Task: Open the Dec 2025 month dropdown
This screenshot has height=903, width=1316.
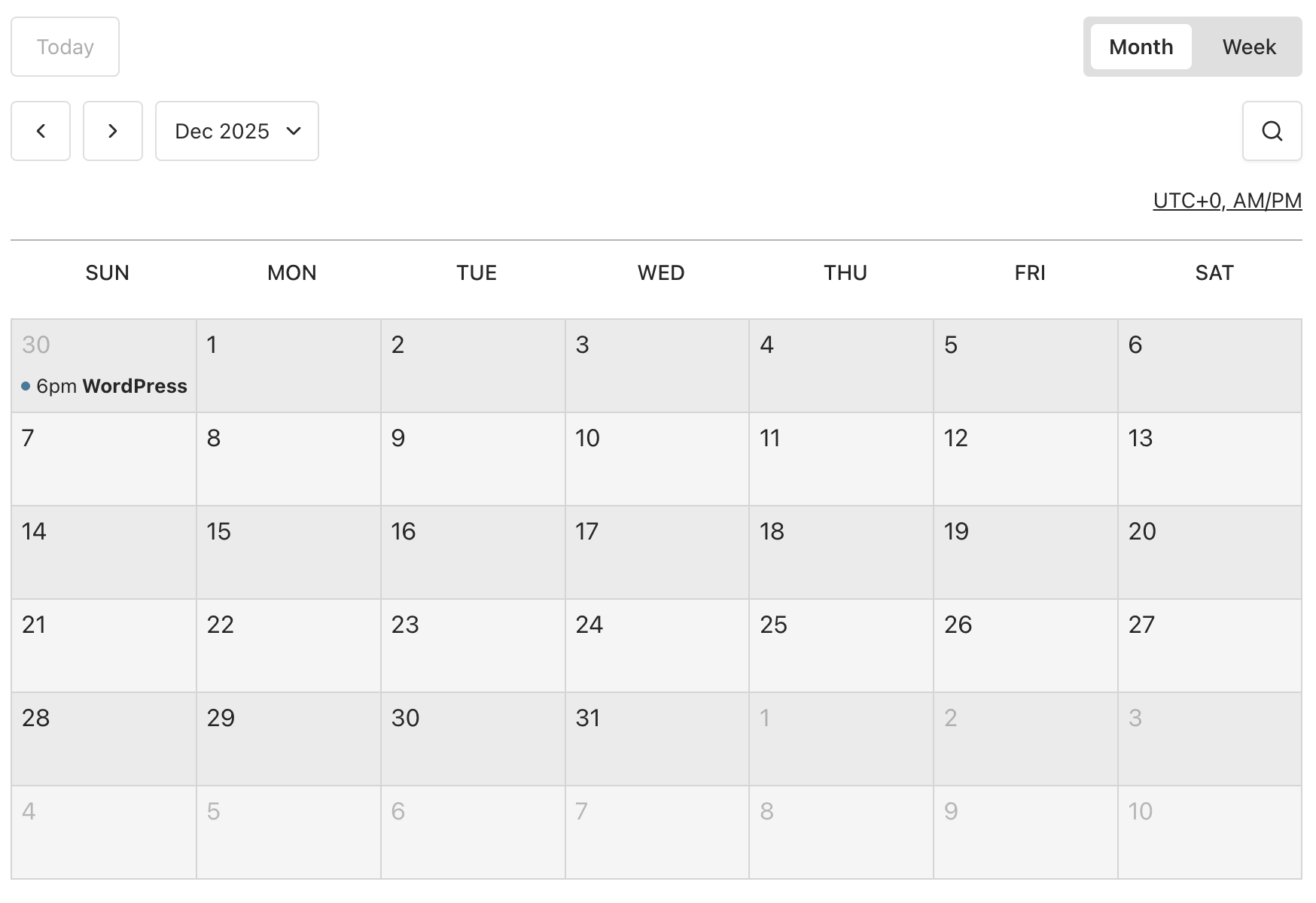Action: point(237,131)
